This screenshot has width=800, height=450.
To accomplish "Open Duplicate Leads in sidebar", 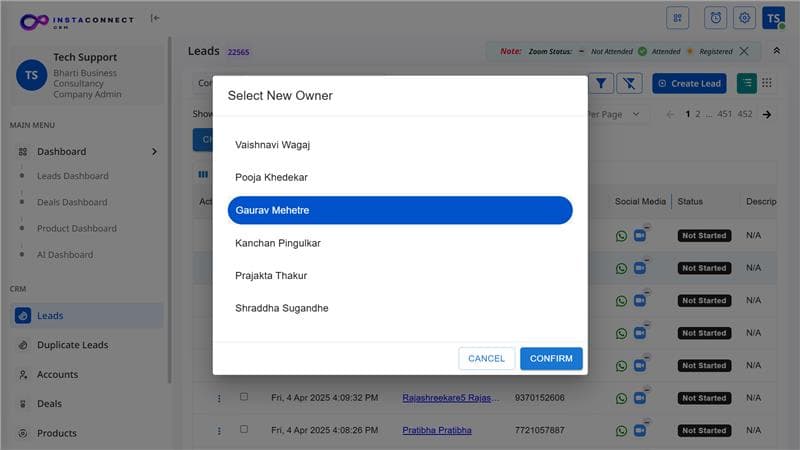I will click(72, 345).
